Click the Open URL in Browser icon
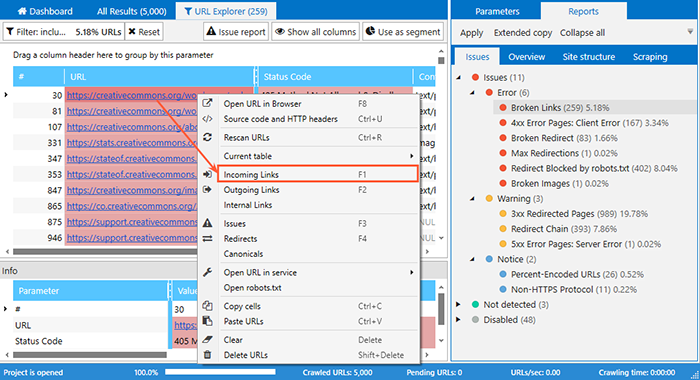The width and height of the screenshot is (700, 380). 207,103
